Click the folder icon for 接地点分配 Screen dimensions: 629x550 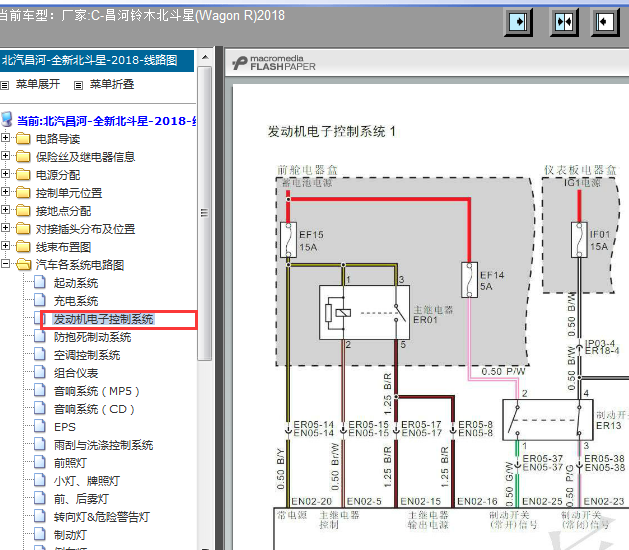click(23, 211)
